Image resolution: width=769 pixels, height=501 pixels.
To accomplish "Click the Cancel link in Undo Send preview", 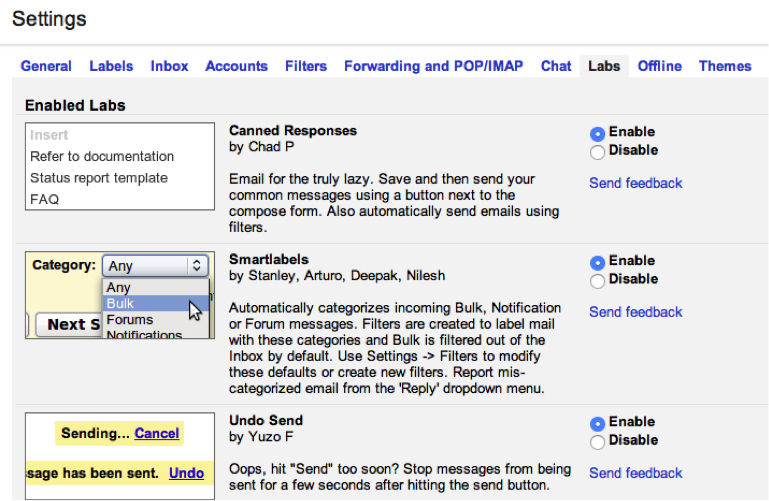I will click(x=157, y=433).
